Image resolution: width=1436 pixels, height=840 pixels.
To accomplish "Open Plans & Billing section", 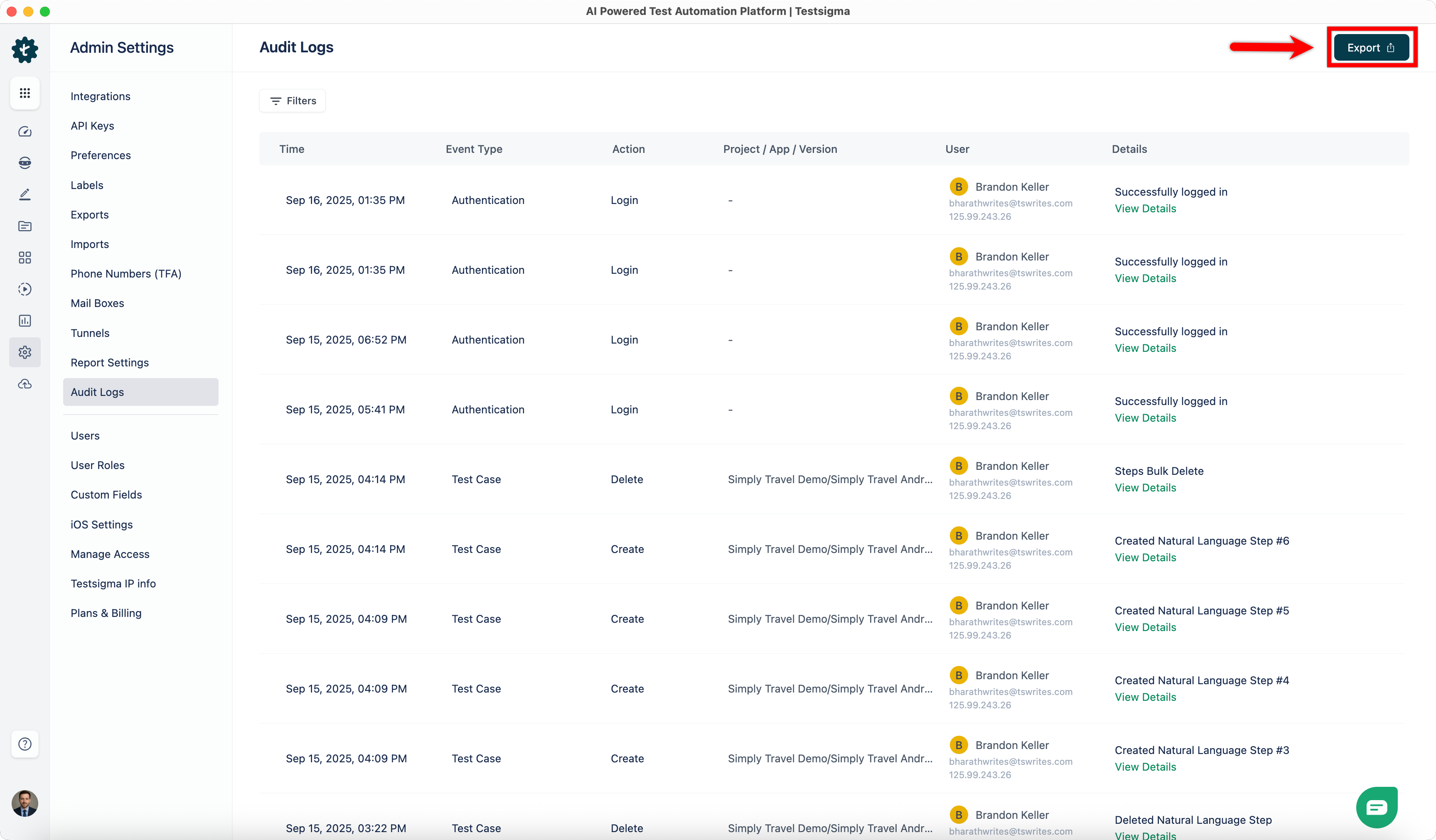I will click(x=106, y=613).
